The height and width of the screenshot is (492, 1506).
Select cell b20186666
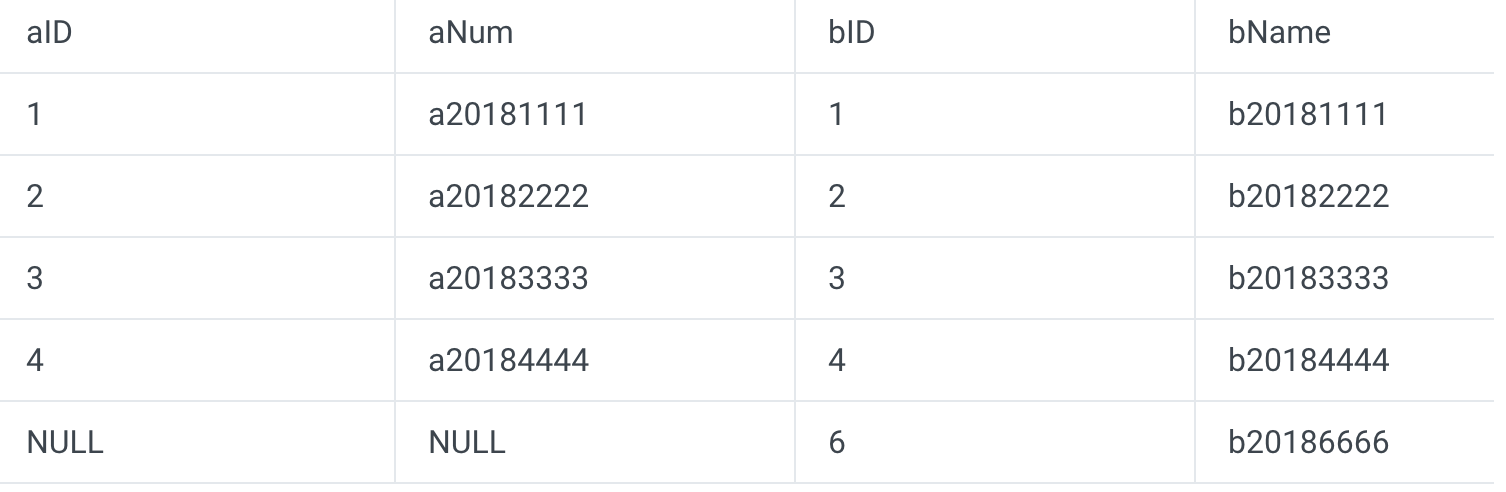[1308, 442]
